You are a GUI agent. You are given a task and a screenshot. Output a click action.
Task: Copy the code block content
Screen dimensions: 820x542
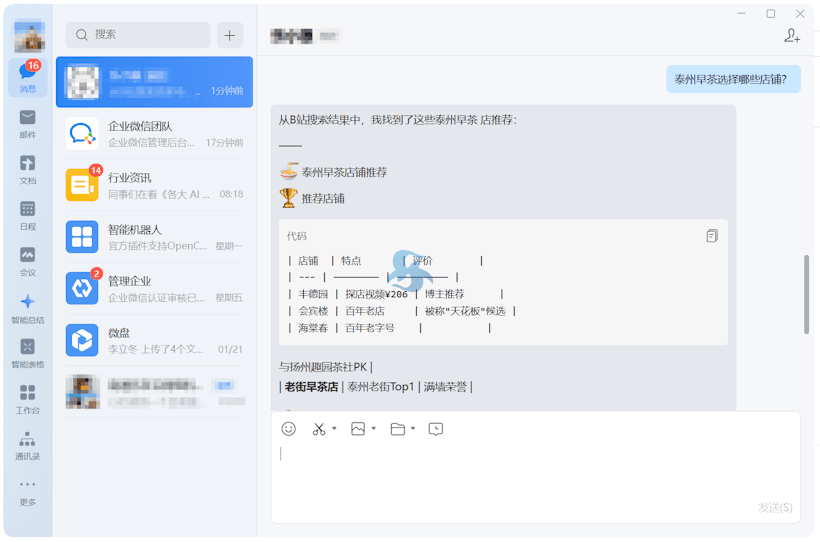coord(712,236)
